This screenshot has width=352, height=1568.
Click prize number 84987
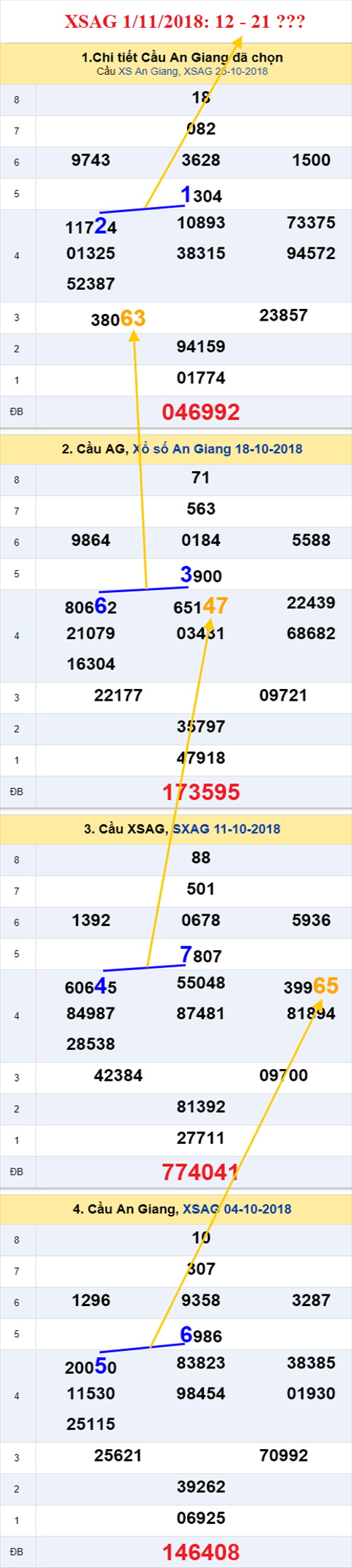click(91, 1014)
